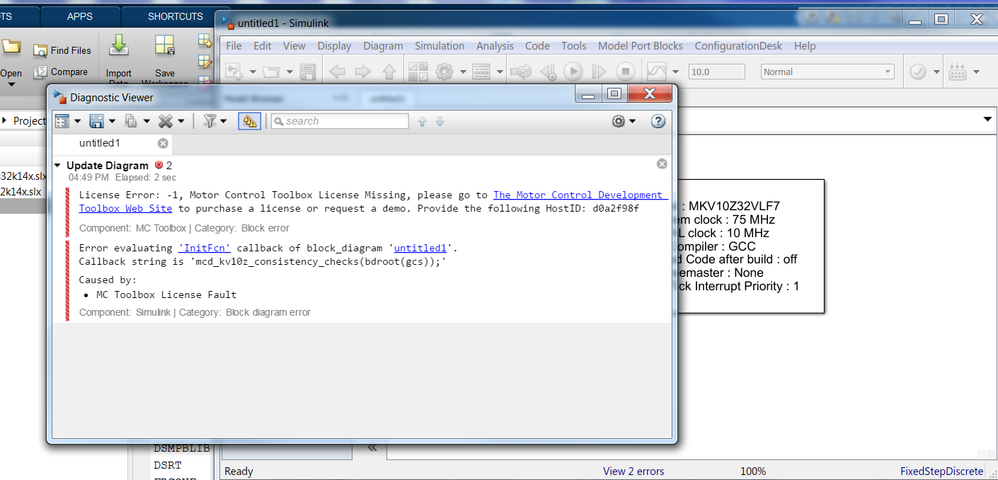This screenshot has width=998, height=480.
Task: Open dropdown next to copy icon
Action: (x=146, y=121)
